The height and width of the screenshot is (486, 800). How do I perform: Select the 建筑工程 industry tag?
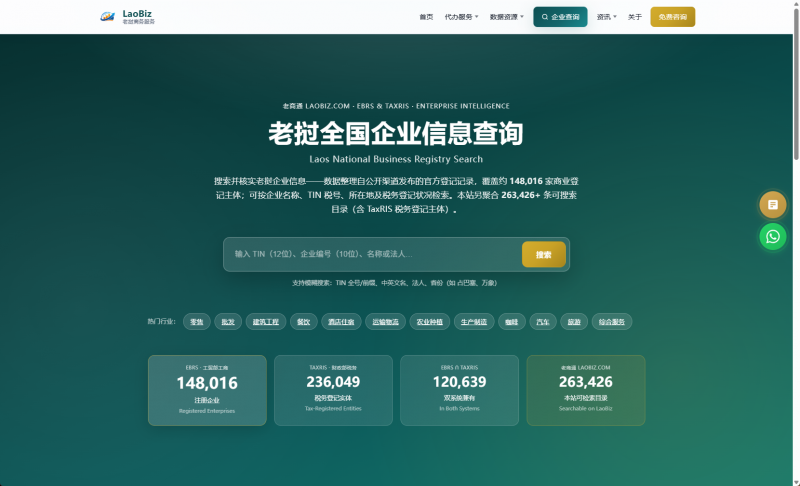coord(266,322)
